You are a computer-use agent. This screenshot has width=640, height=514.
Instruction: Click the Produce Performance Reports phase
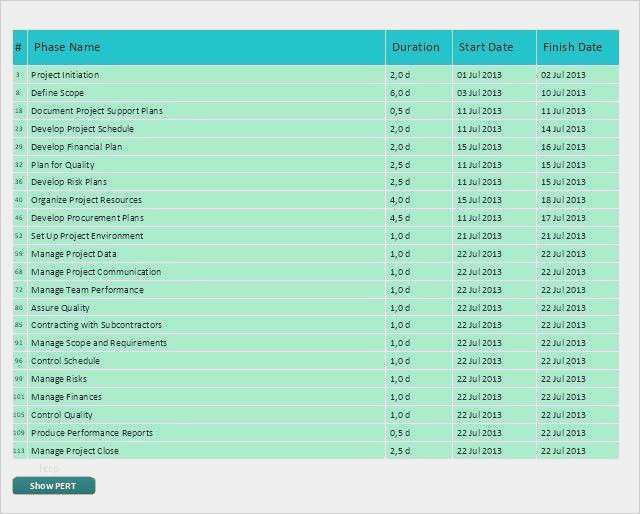92,433
